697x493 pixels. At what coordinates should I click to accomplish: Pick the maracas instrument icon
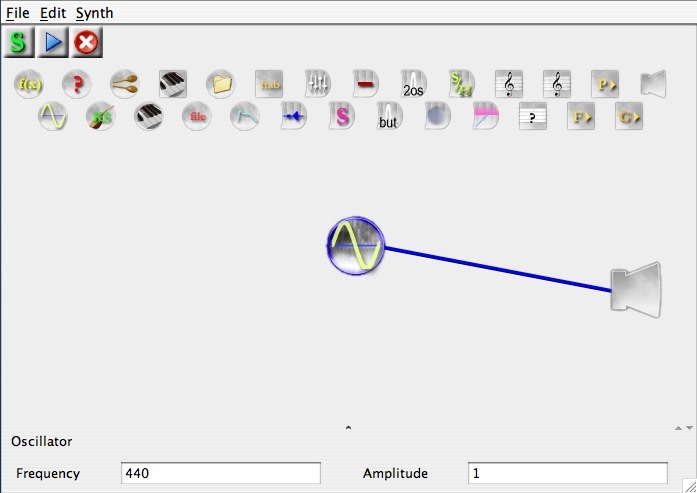coord(125,84)
